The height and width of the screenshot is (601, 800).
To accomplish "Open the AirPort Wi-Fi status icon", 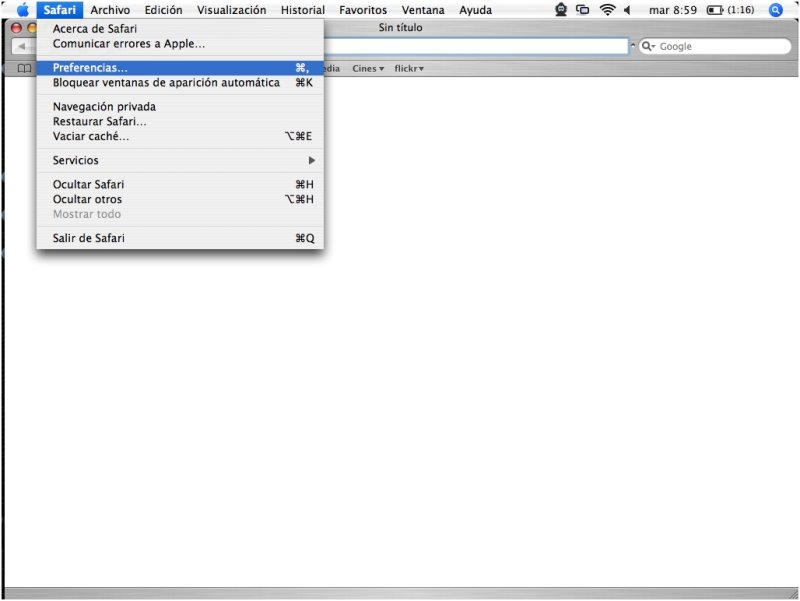I will (x=607, y=10).
